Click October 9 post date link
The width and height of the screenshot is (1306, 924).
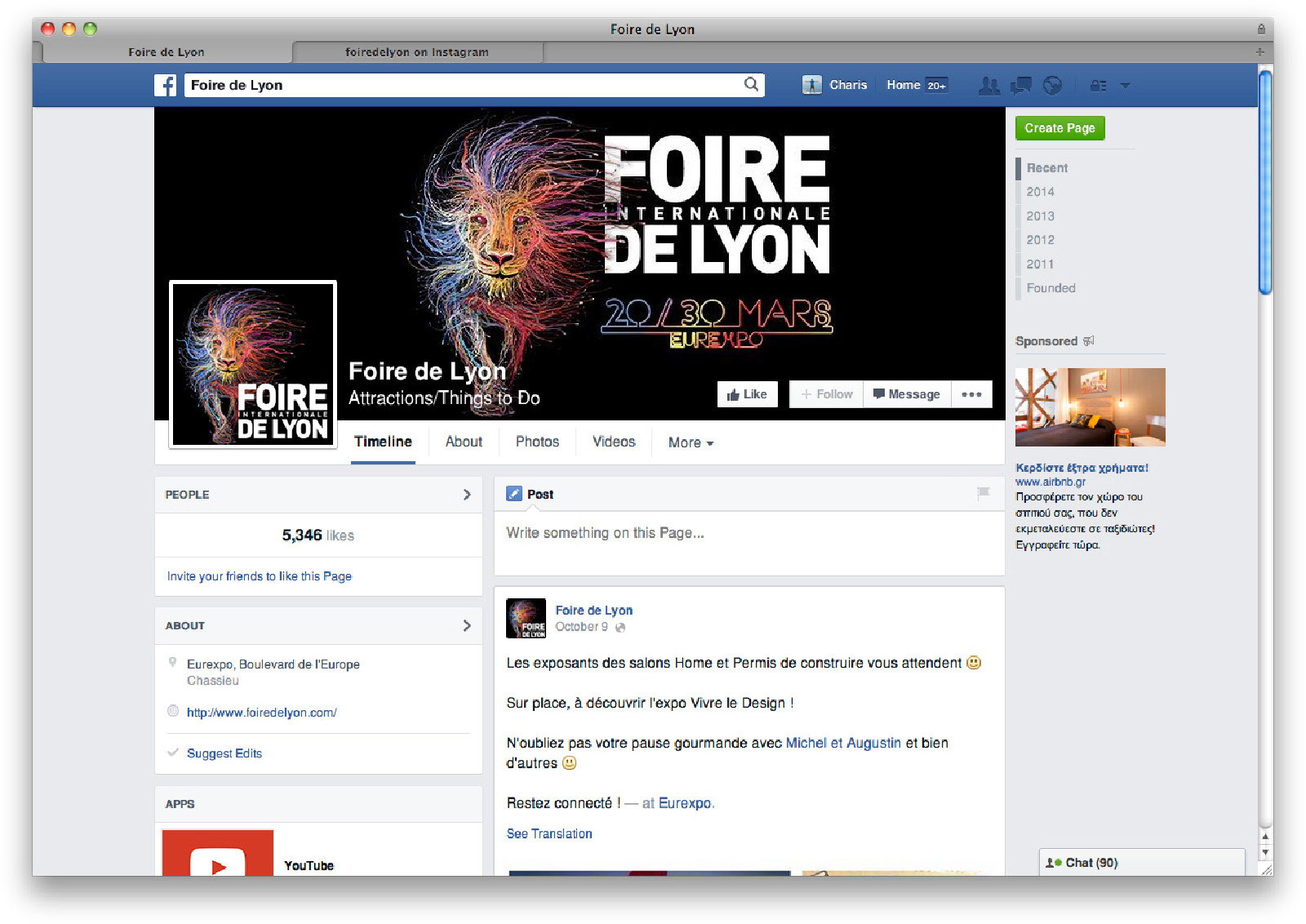(582, 627)
